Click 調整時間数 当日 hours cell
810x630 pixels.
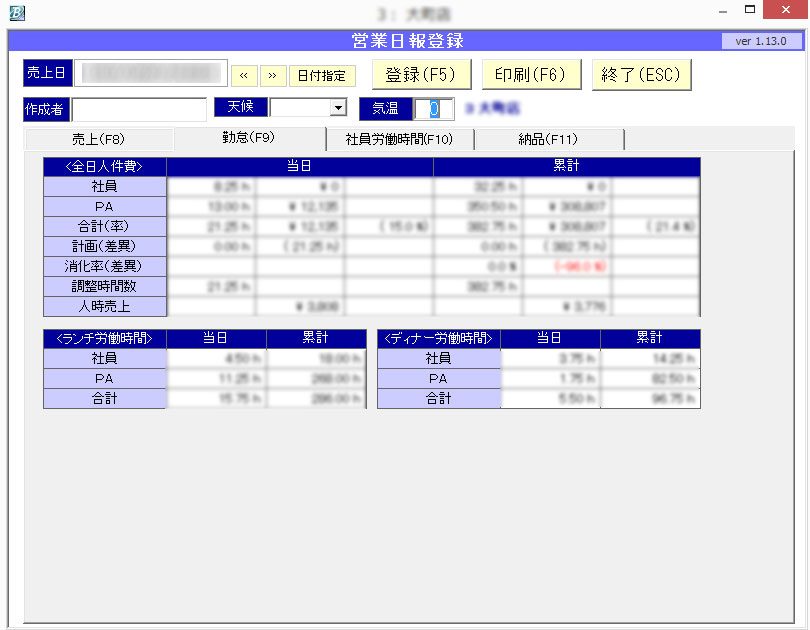(211, 286)
